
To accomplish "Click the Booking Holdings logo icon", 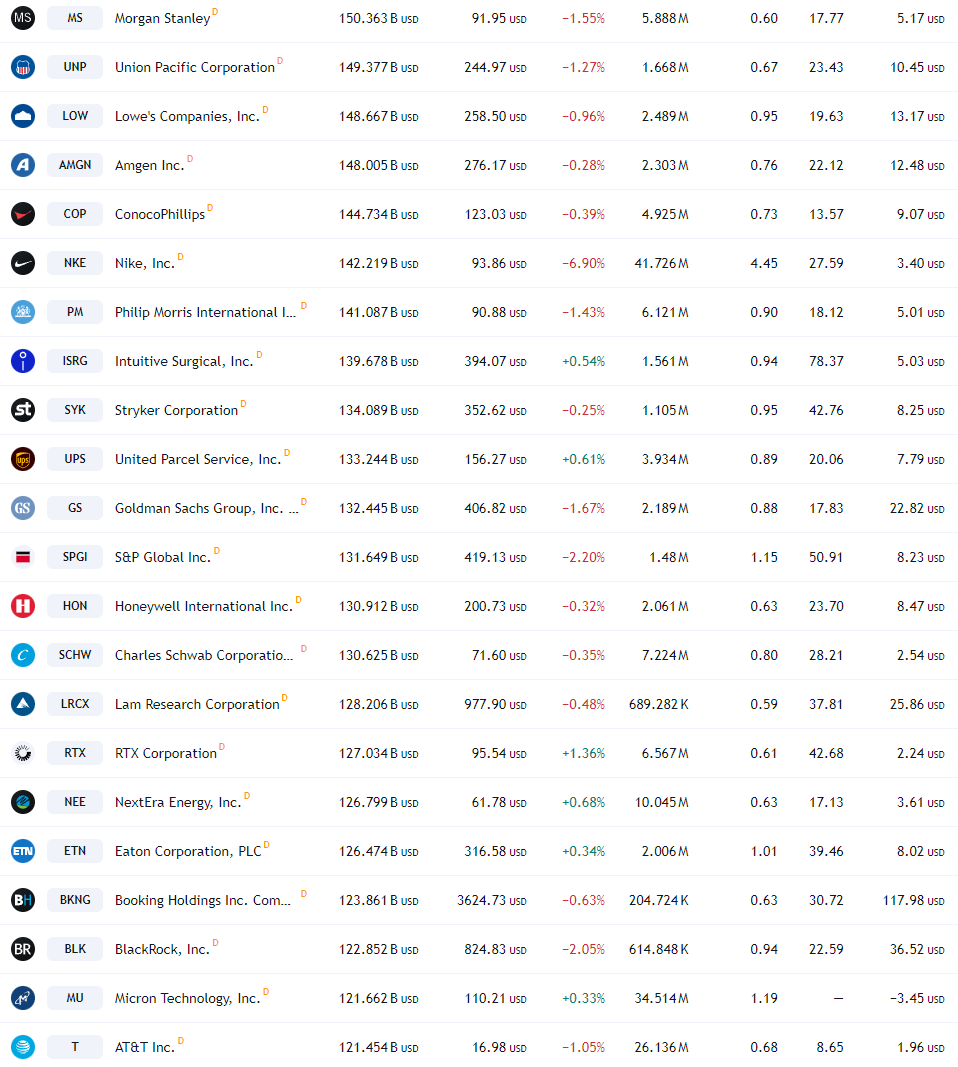I will click(23, 900).
